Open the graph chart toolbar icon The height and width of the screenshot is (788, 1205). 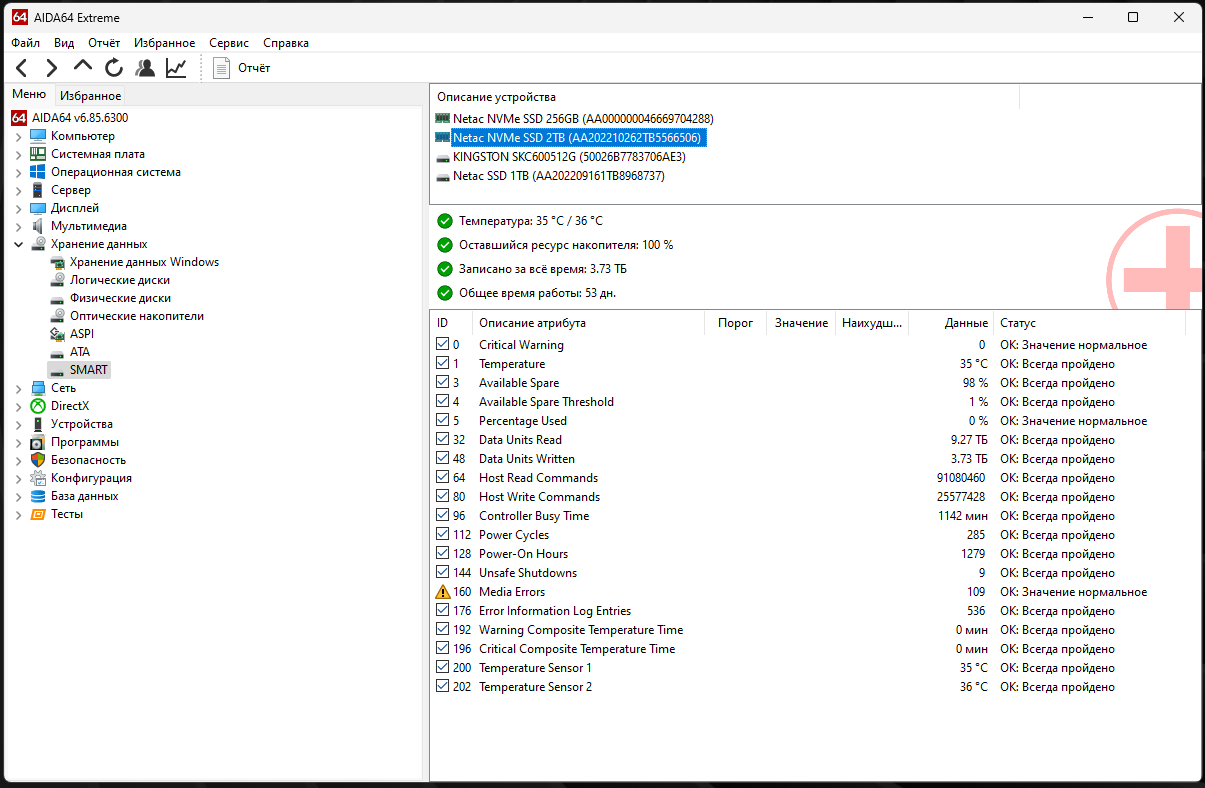176,68
